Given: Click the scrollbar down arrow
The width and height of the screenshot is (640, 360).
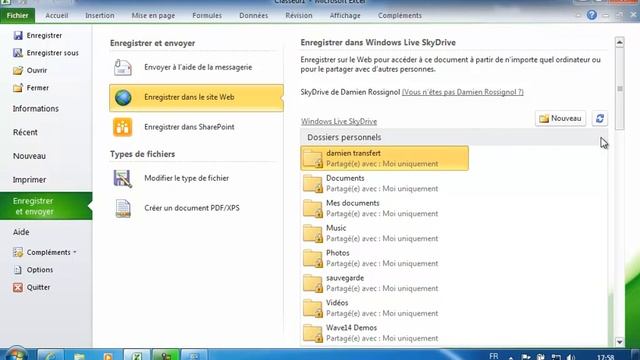Looking at the screenshot, I should tap(620, 342).
